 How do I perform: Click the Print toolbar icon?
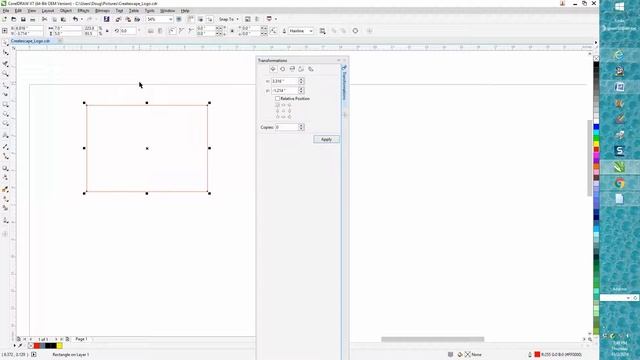[33, 19]
